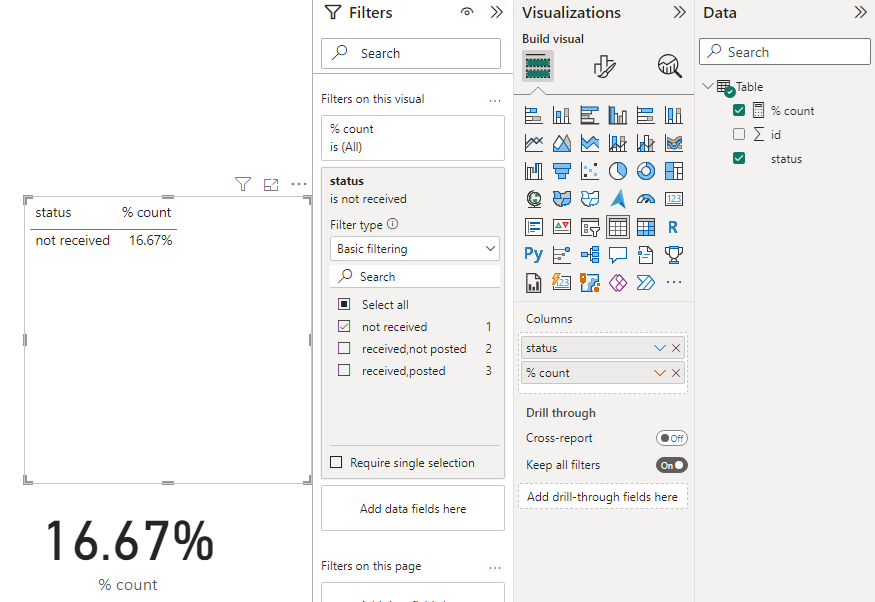Viewport: 875px width, 602px height.
Task: Turn on Cross-report drill through toggle
Action: click(672, 439)
